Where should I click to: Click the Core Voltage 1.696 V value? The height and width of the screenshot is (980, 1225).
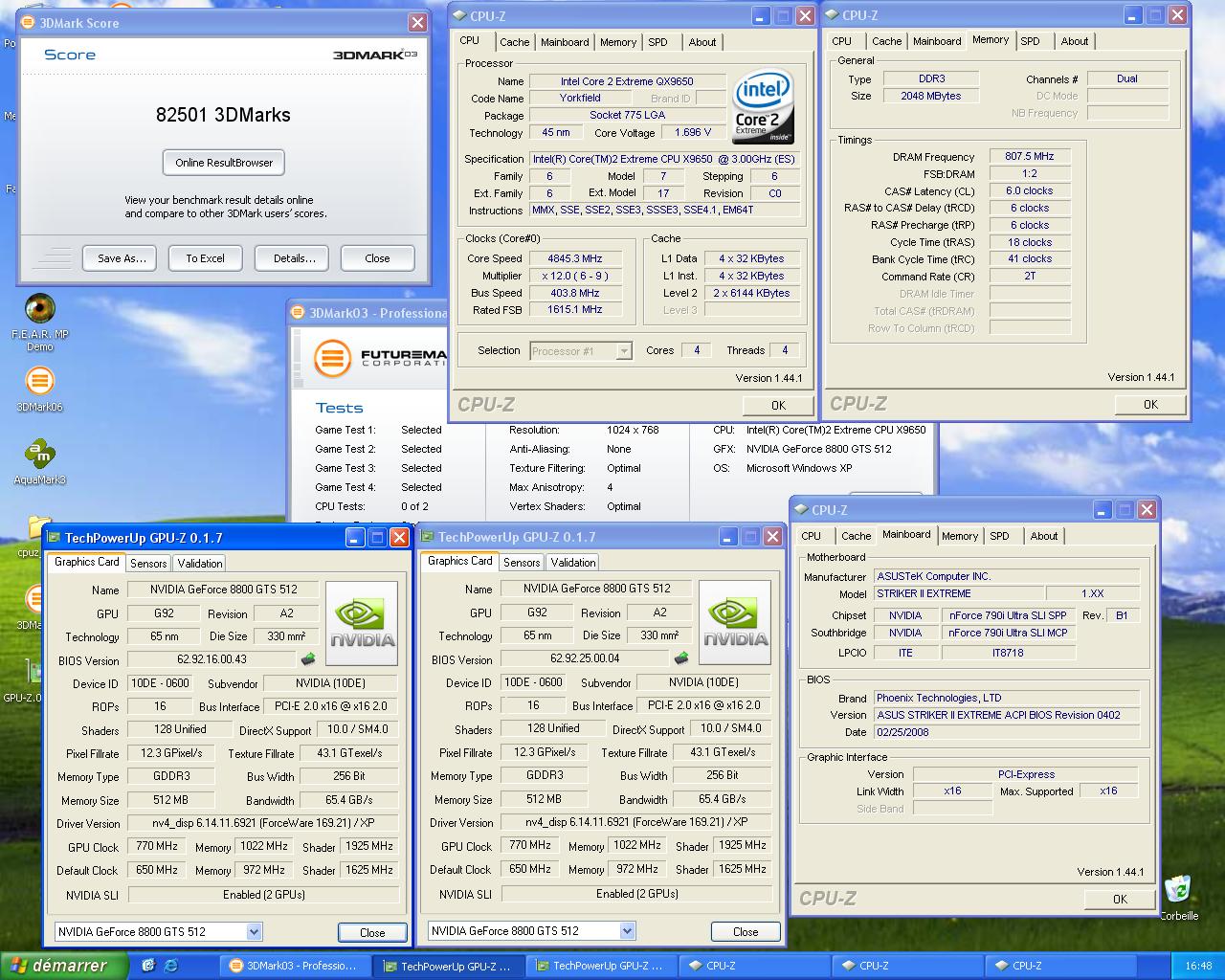pos(693,133)
